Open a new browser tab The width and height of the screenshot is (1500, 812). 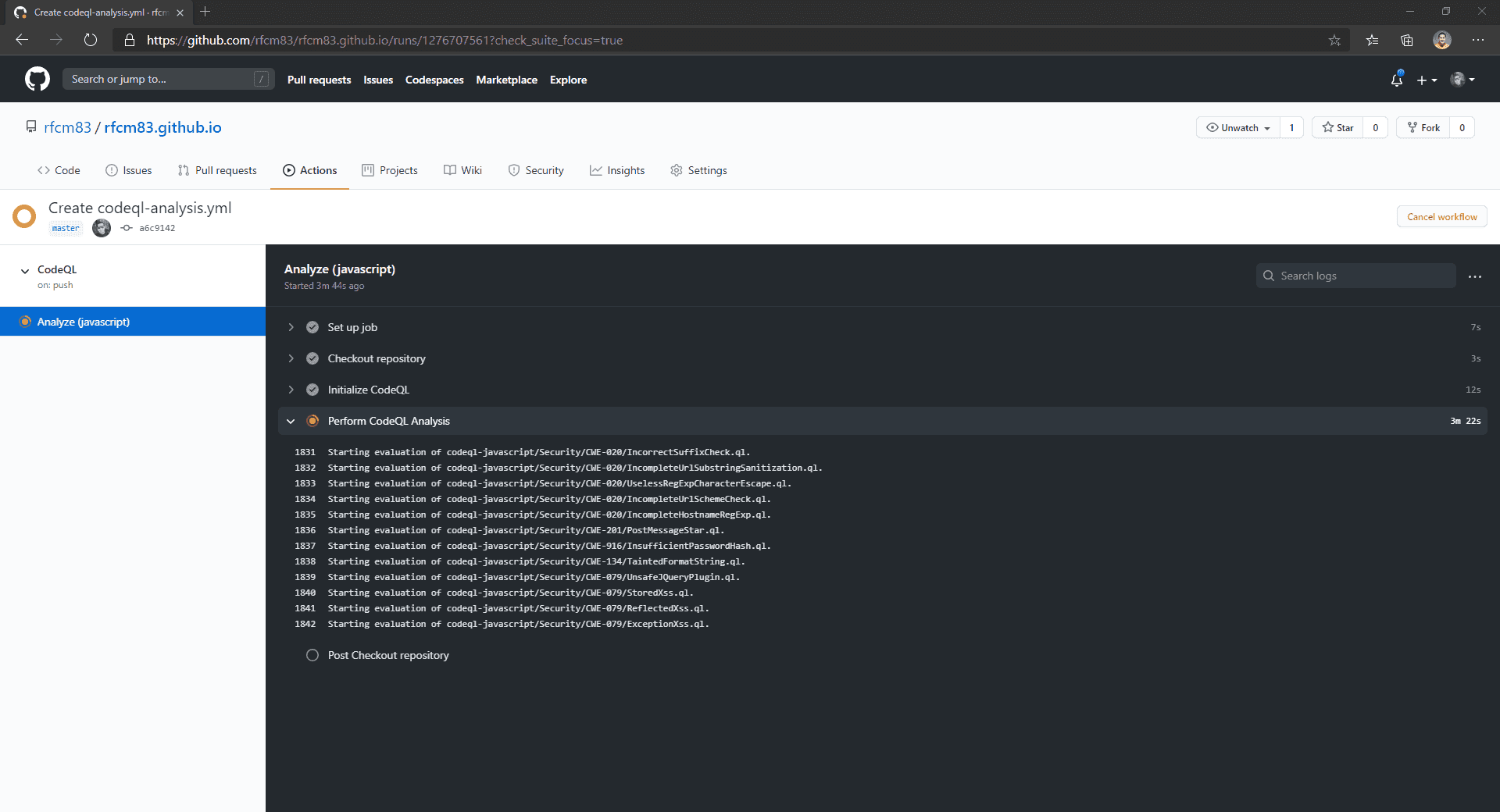(205, 12)
